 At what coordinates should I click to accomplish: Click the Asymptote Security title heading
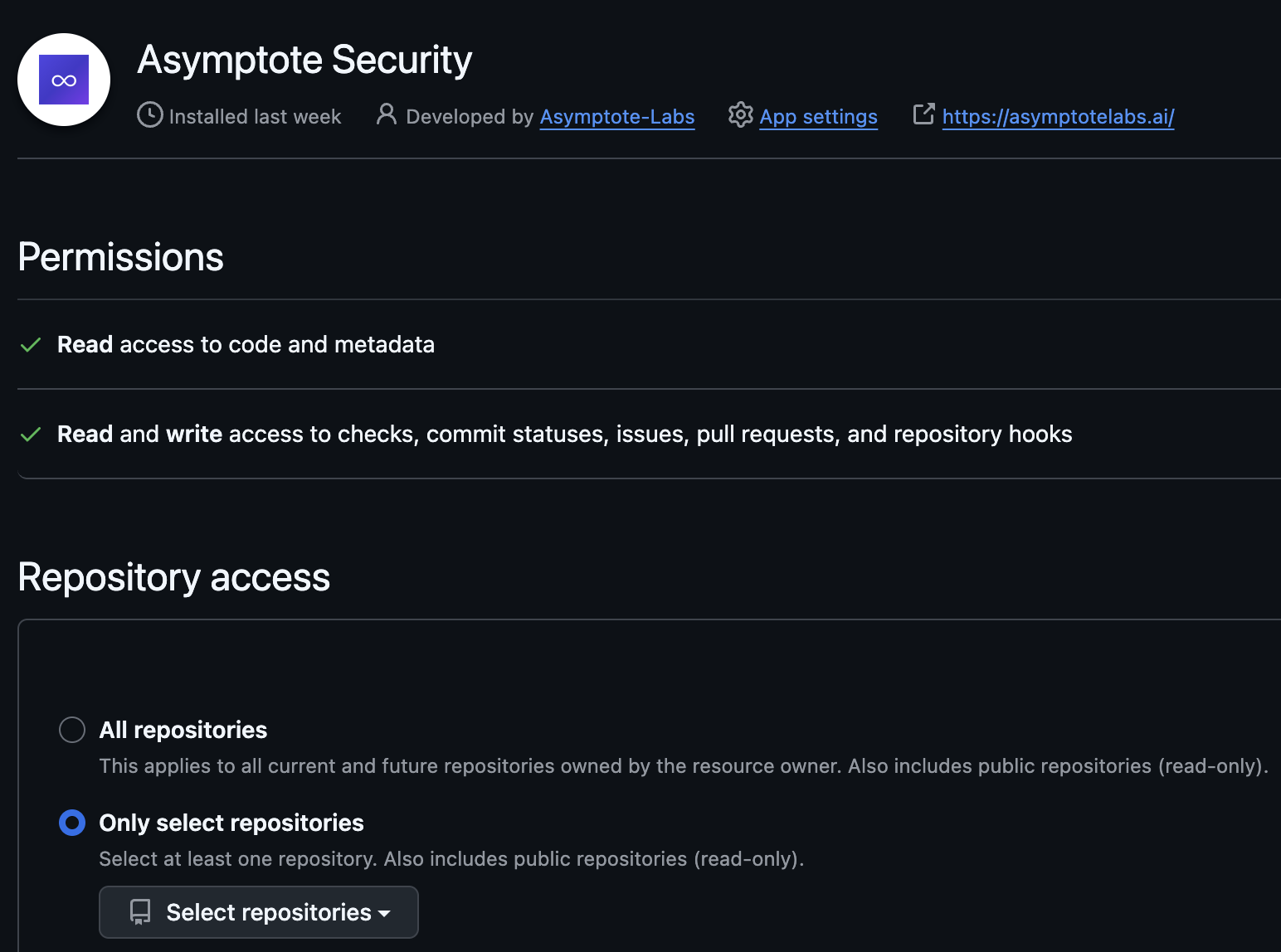[x=304, y=60]
